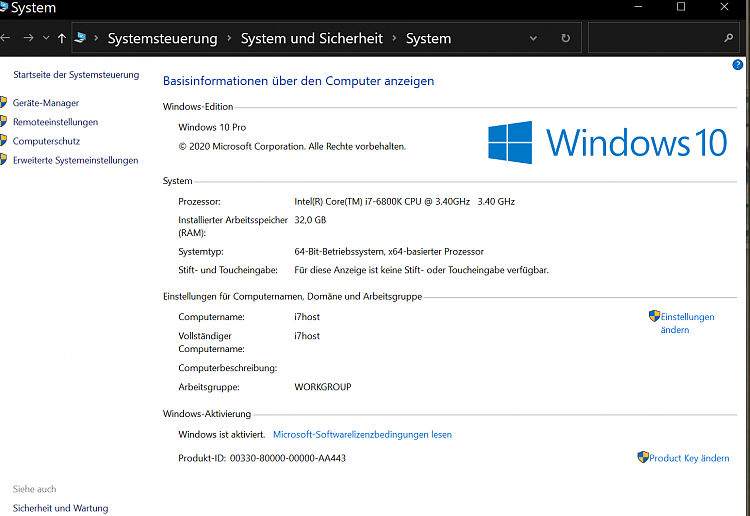The height and width of the screenshot is (516, 750).
Task: Select Basisinformationen über den Computer anzeigen heading
Action: tap(298, 81)
